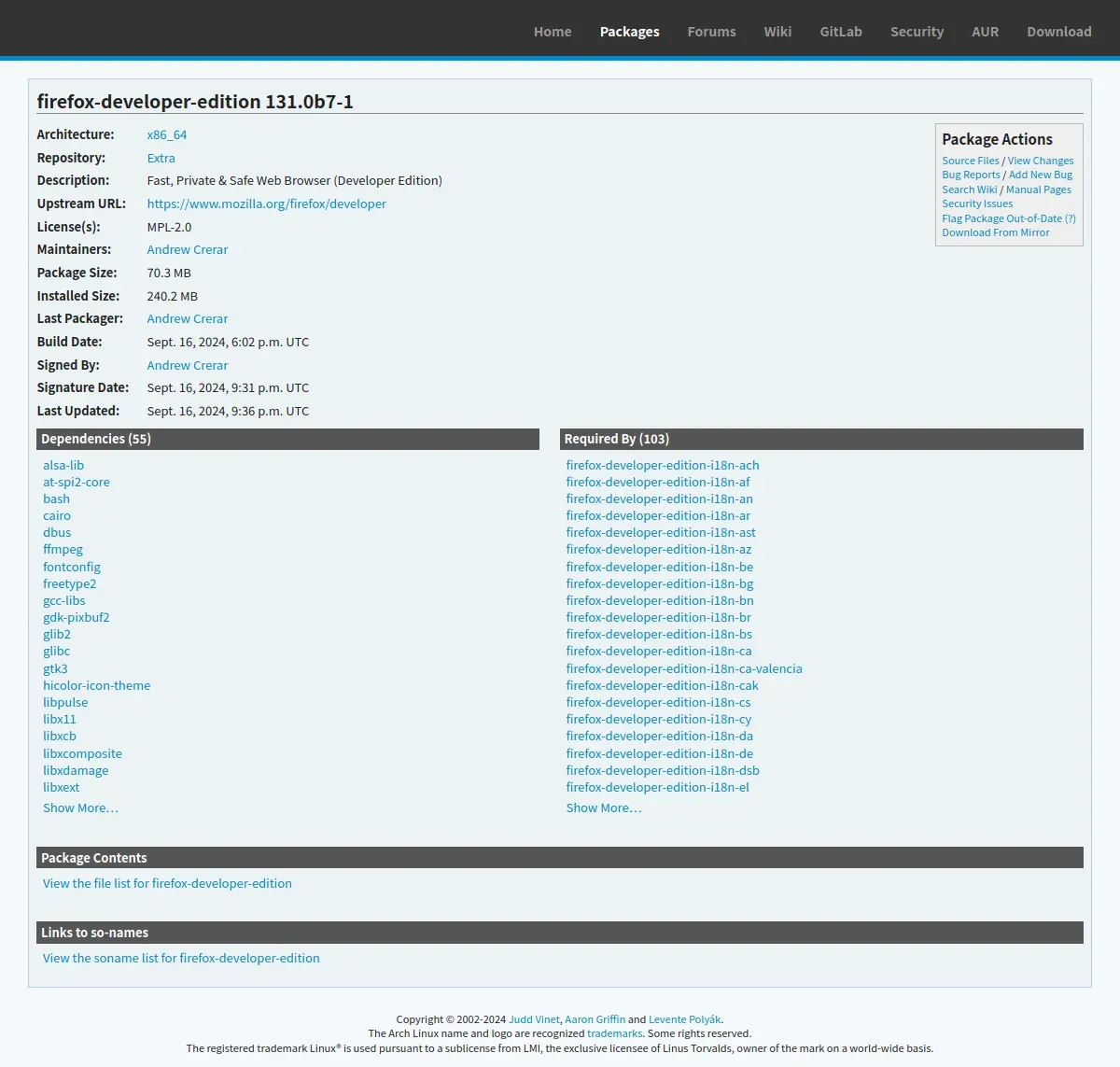Open the Manual Pages link
1120x1067 pixels.
pyautogui.click(x=1039, y=190)
